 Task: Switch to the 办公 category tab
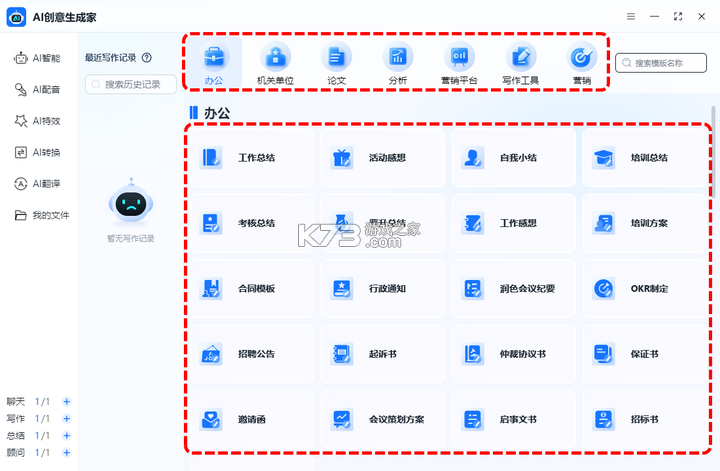pyautogui.click(x=214, y=63)
